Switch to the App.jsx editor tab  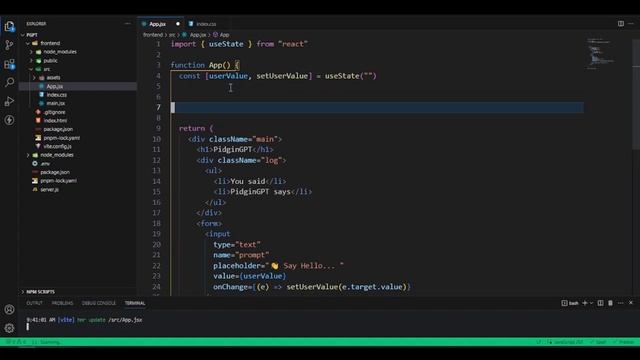point(157,24)
